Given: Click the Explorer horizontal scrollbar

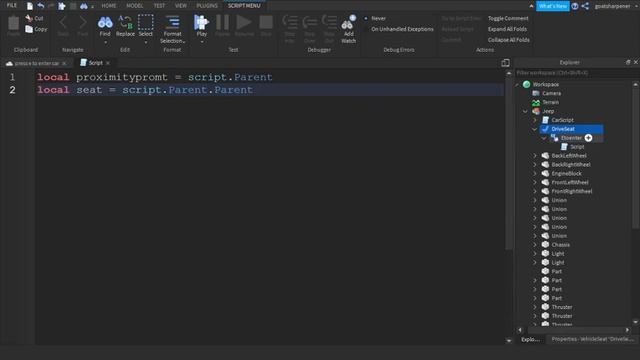Looking at the screenshot, I should click(573, 330).
